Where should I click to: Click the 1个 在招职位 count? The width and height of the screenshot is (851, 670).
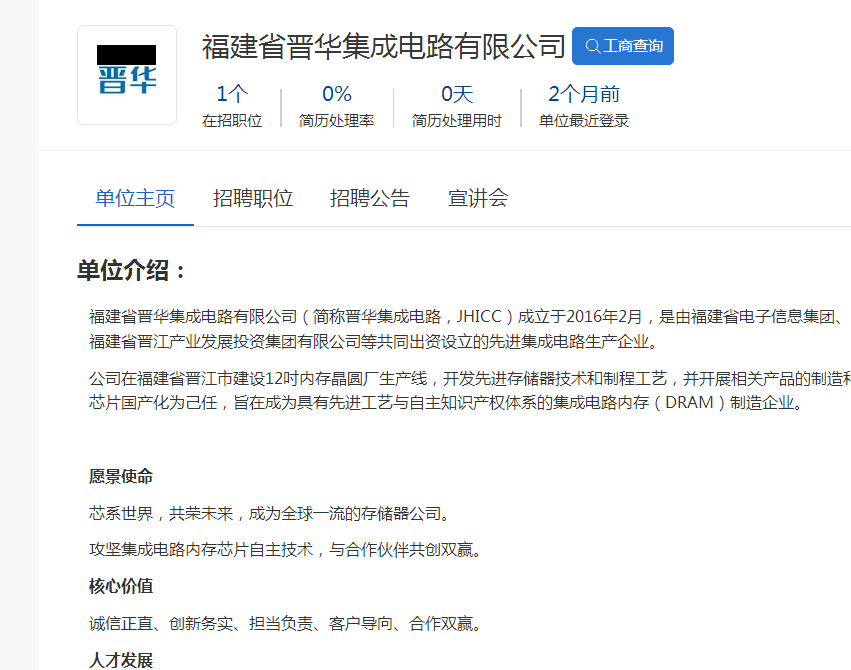click(x=232, y=106)
